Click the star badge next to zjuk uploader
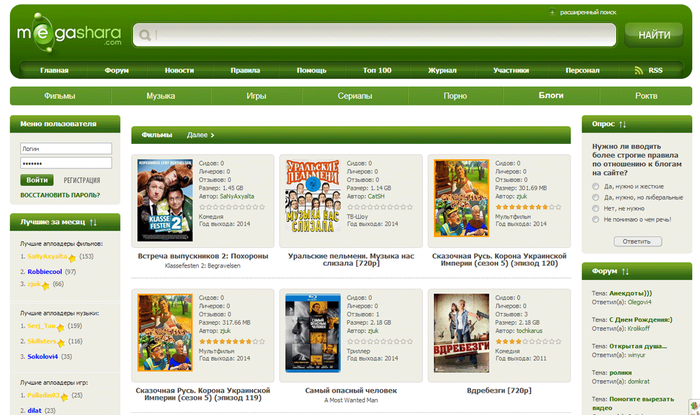The width and height of the screenshot is (700, 415). coord(46,286)
